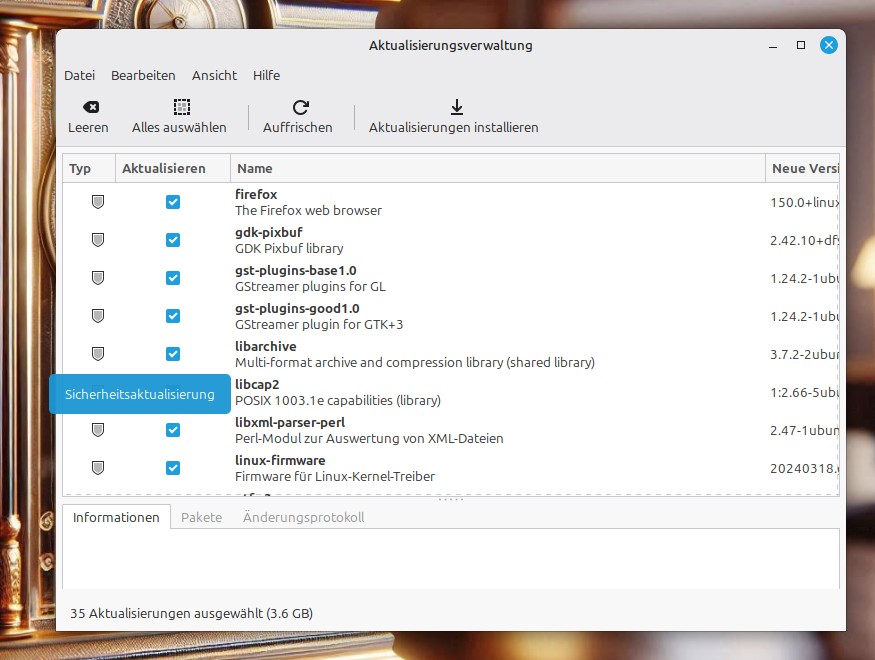Screen dimensions: 875x660
Task: Click the Auffrischen refresh icon
Action: click(x=299, y=107)
